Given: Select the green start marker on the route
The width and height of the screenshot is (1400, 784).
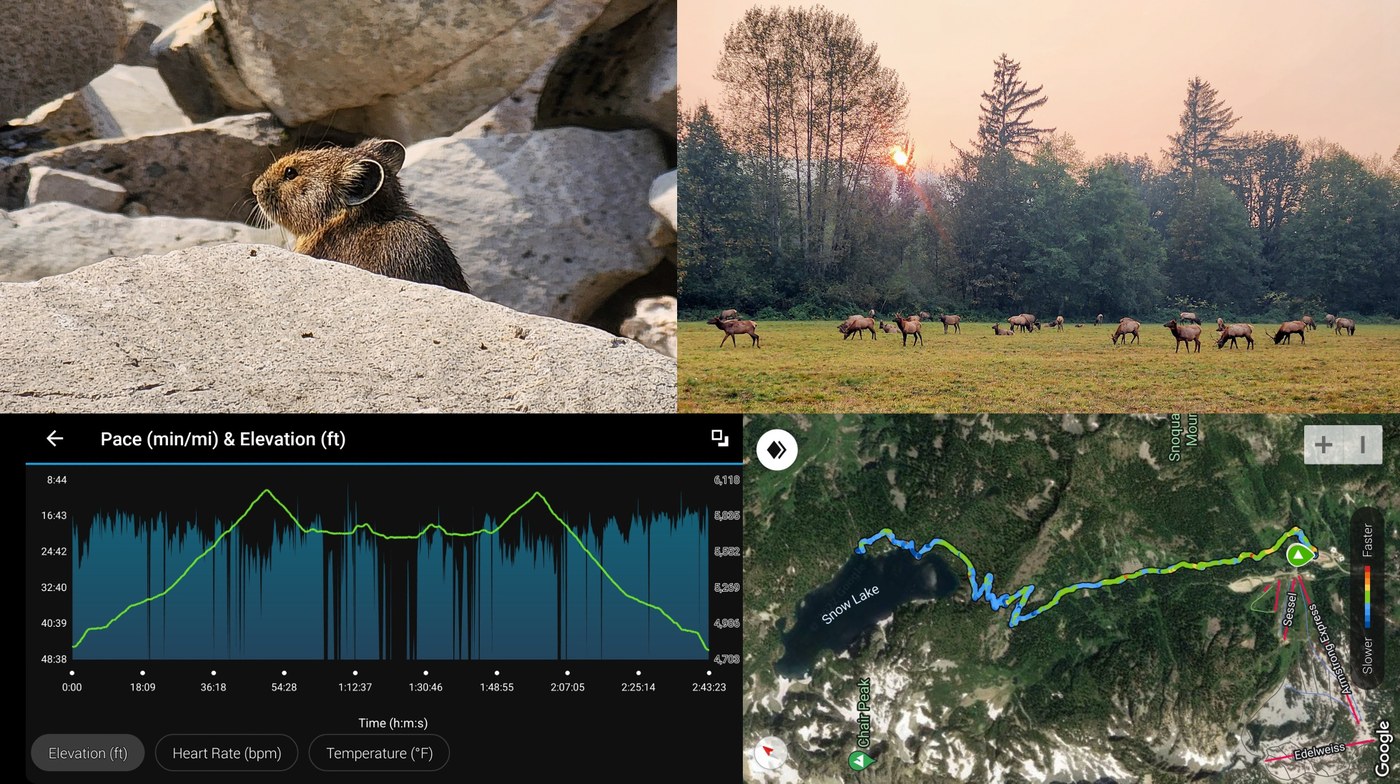Looking at the screenshot, I should (x=1298, y=554).
